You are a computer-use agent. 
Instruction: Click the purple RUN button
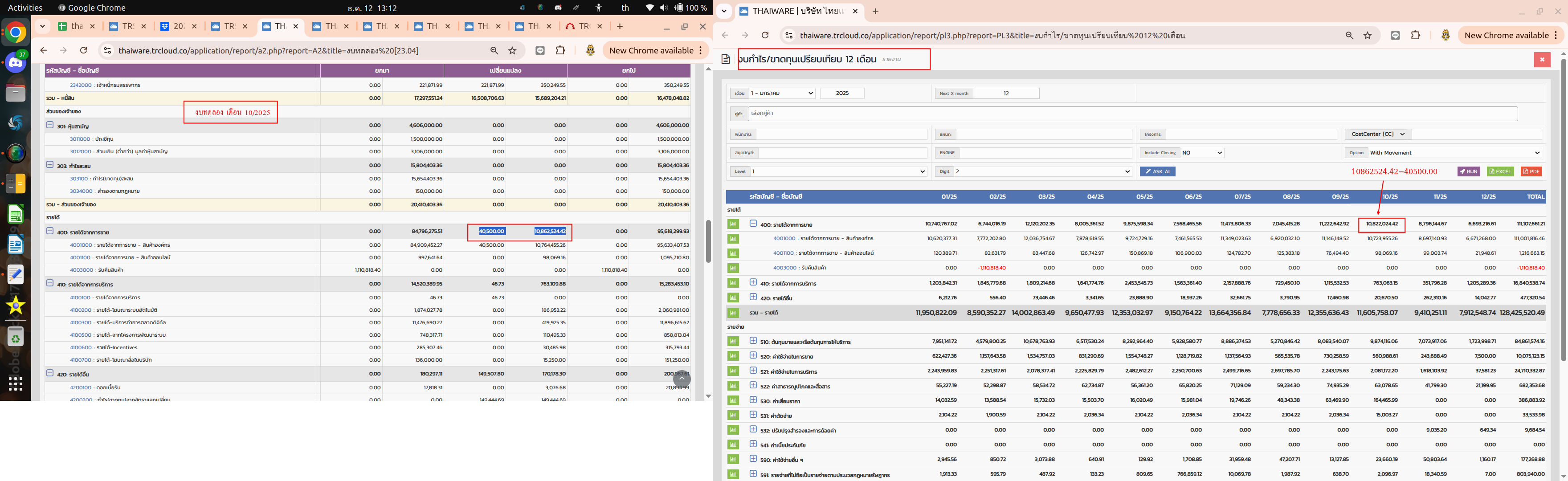point(1468,172)
